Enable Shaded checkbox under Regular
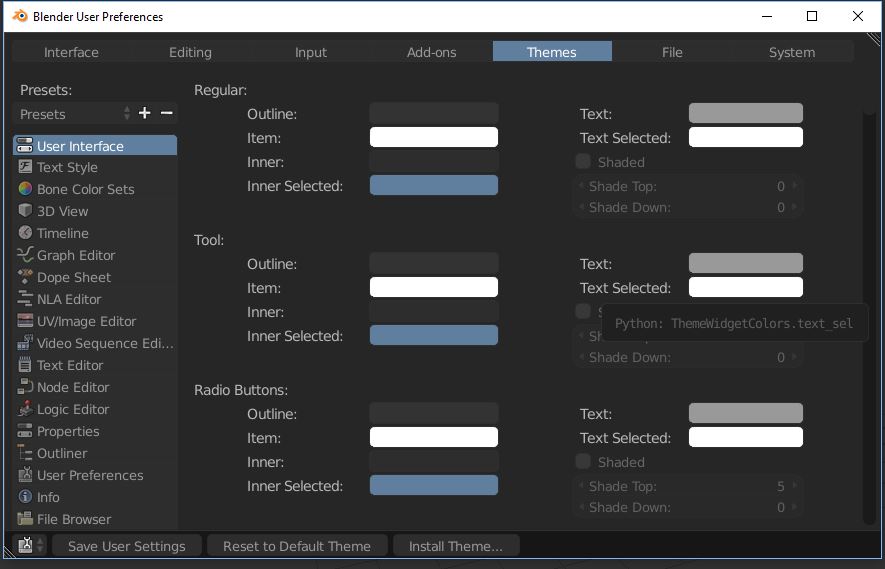 pos(583,161)
